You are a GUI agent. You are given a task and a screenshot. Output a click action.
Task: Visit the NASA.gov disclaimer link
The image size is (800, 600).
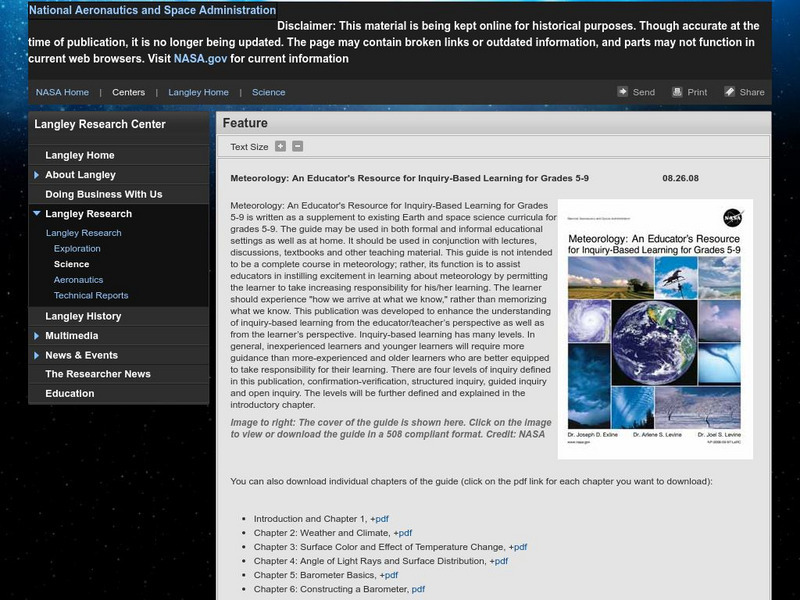(201, 59)
